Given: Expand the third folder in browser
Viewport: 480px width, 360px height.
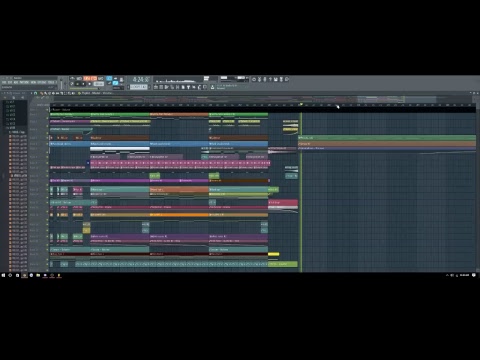Looking at the screenshot, I should pyautogui.click(x=11, y=111).
